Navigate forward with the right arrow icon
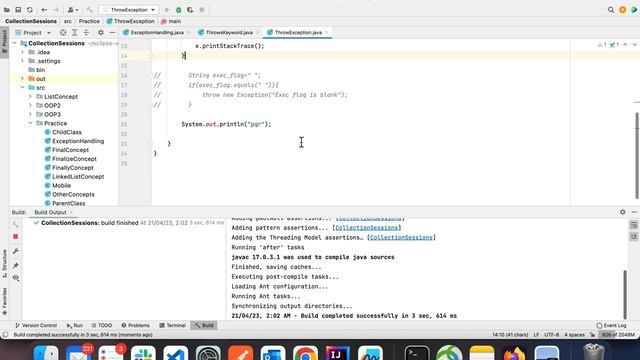Image resolution: width=640 pixels, height=360 pixels. pyautogui.click(x=56, y=10)
